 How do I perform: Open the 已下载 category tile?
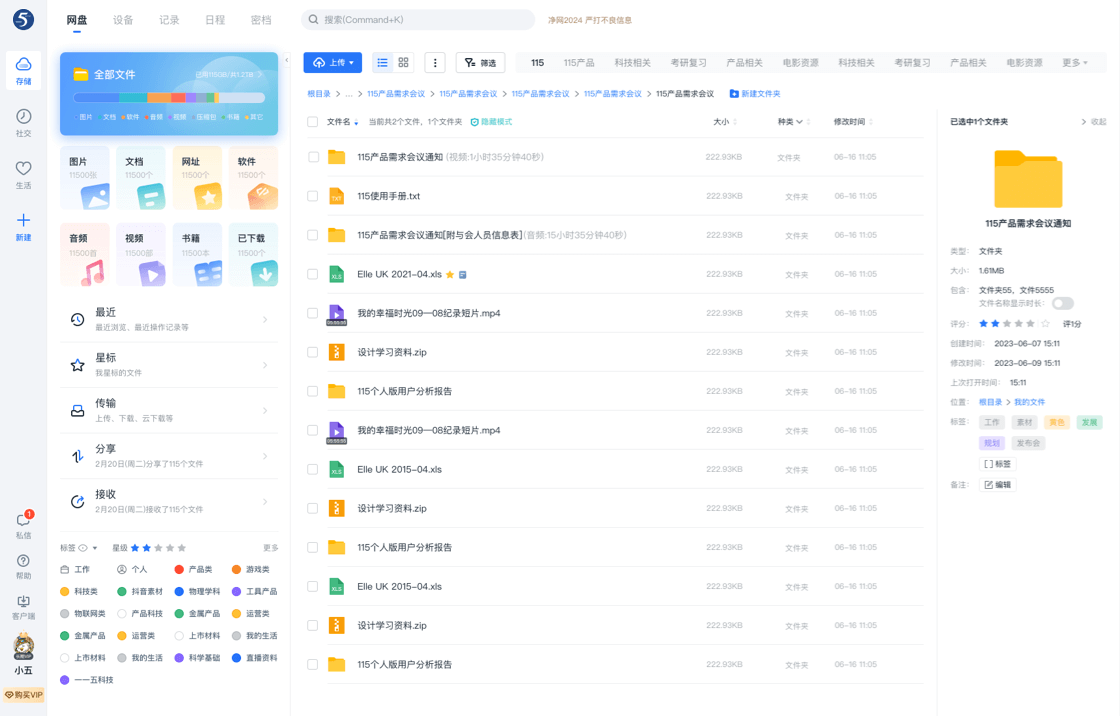(x=253, y=256)
